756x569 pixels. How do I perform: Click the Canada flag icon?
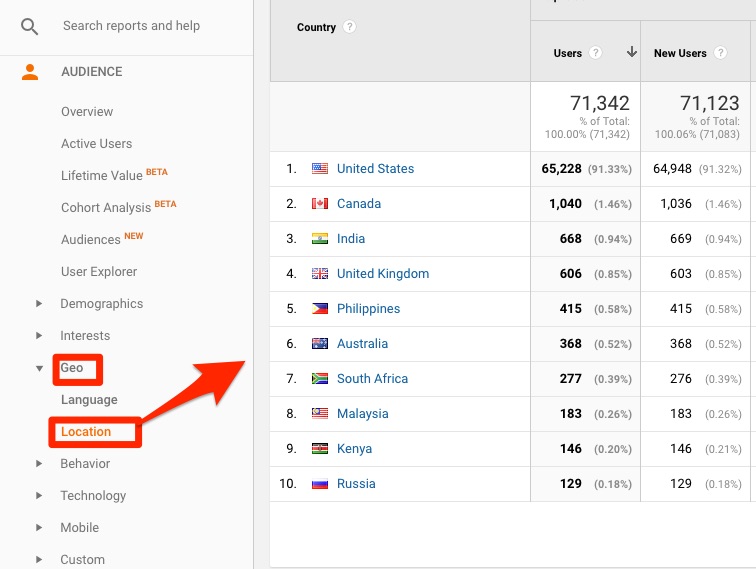(320, 203)
